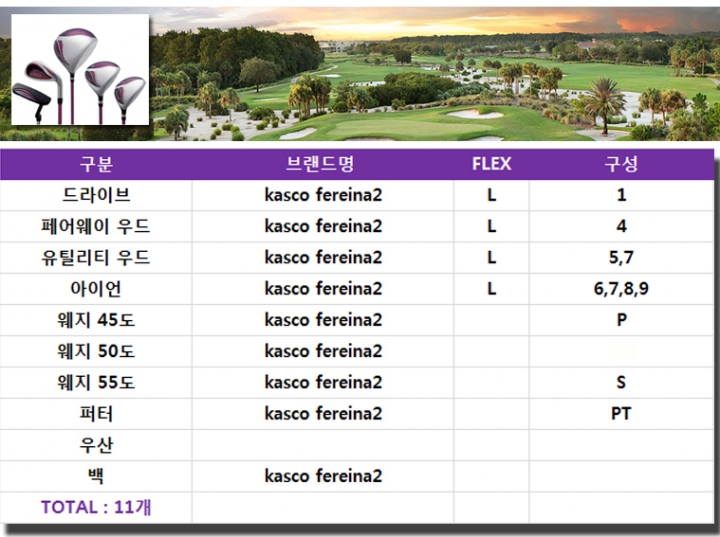
Task: Select the 웨지 50도 row label
Action: pos(96,351)
